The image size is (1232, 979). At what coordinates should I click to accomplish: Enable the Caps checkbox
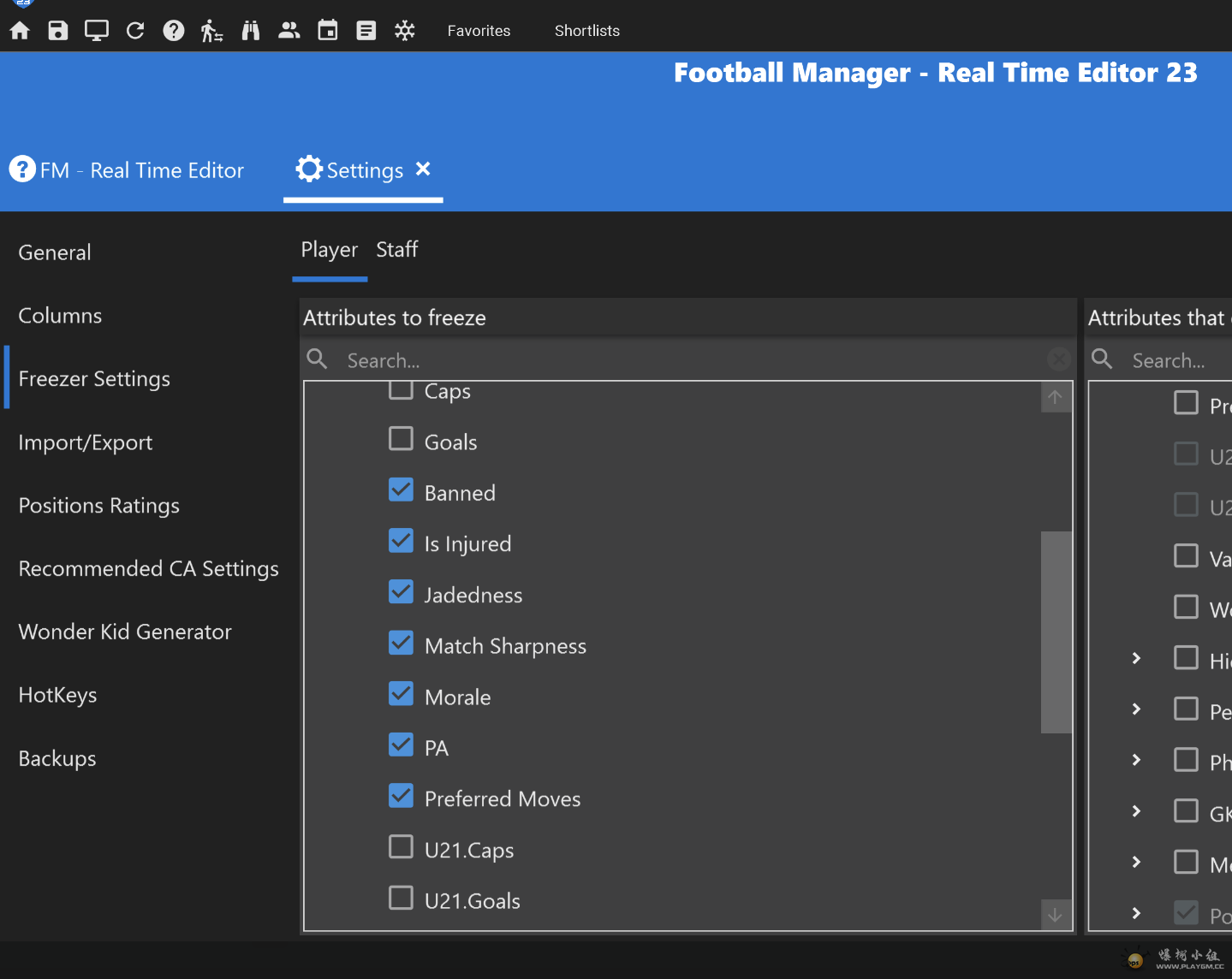[401, 389]
